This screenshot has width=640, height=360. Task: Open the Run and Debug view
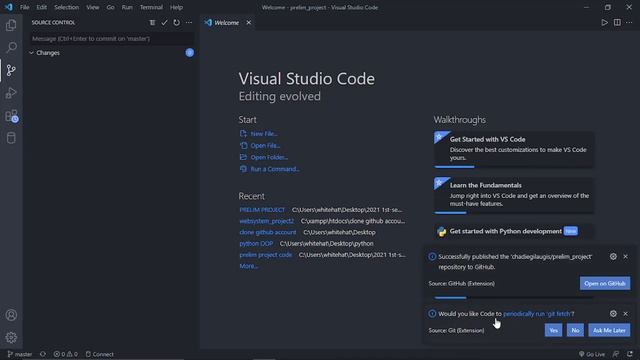pos(11,93)
